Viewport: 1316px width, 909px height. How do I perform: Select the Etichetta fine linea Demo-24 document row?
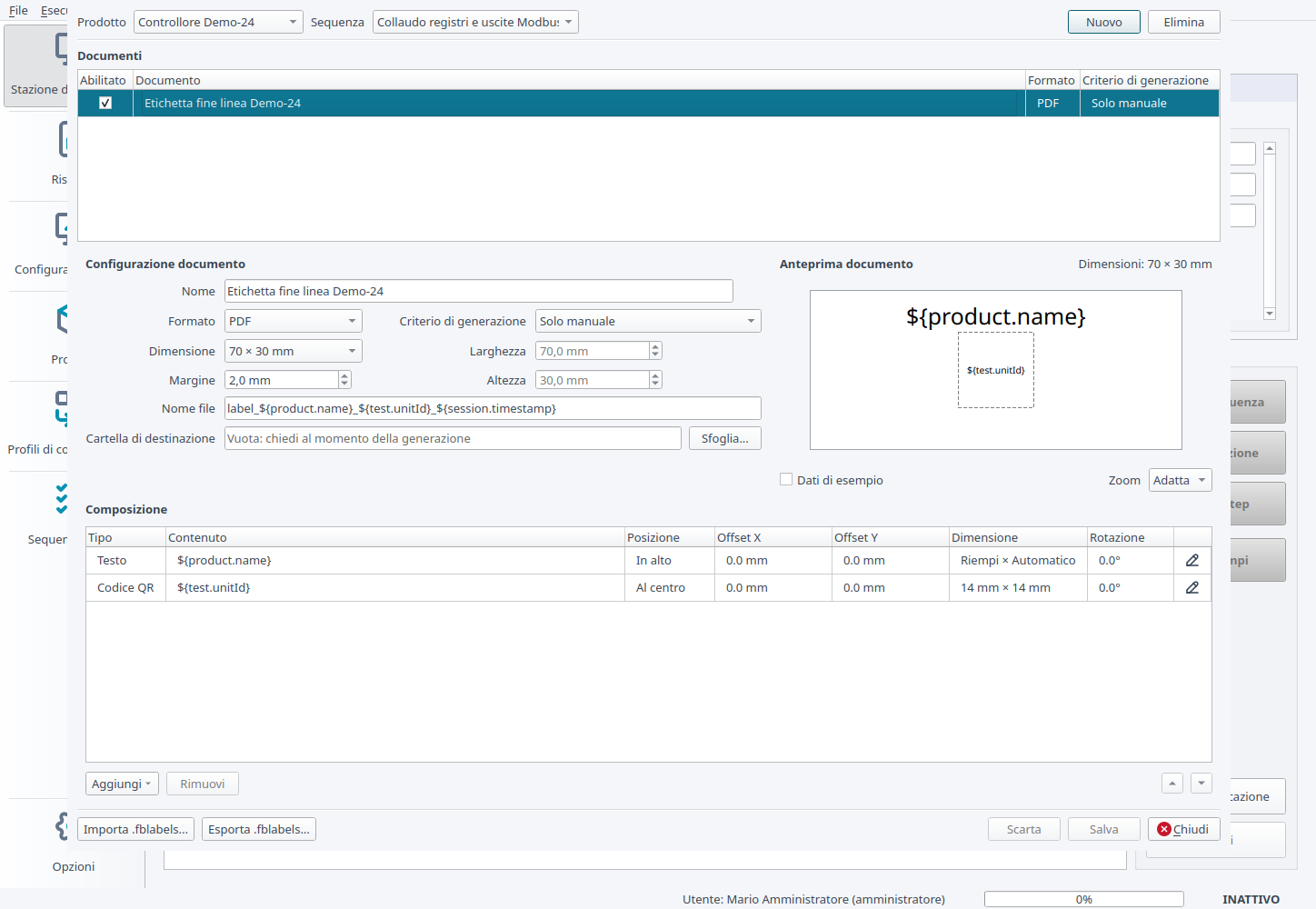coord(648,103)
